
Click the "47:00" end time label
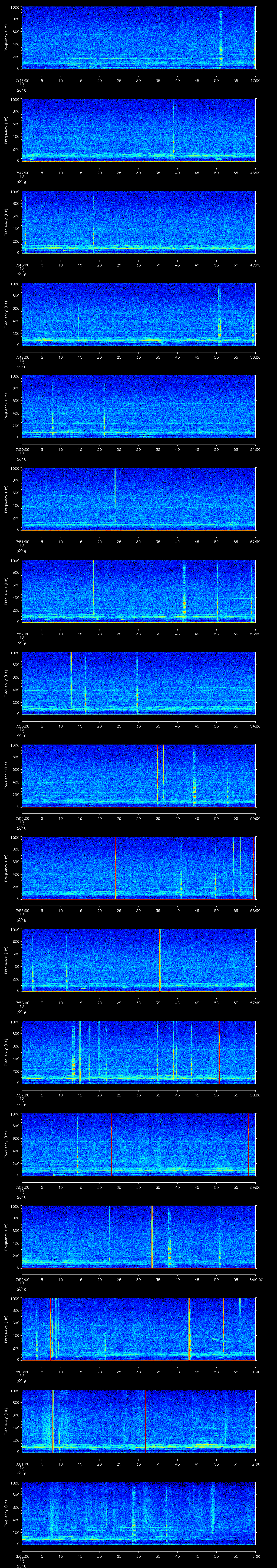point(255,80)
